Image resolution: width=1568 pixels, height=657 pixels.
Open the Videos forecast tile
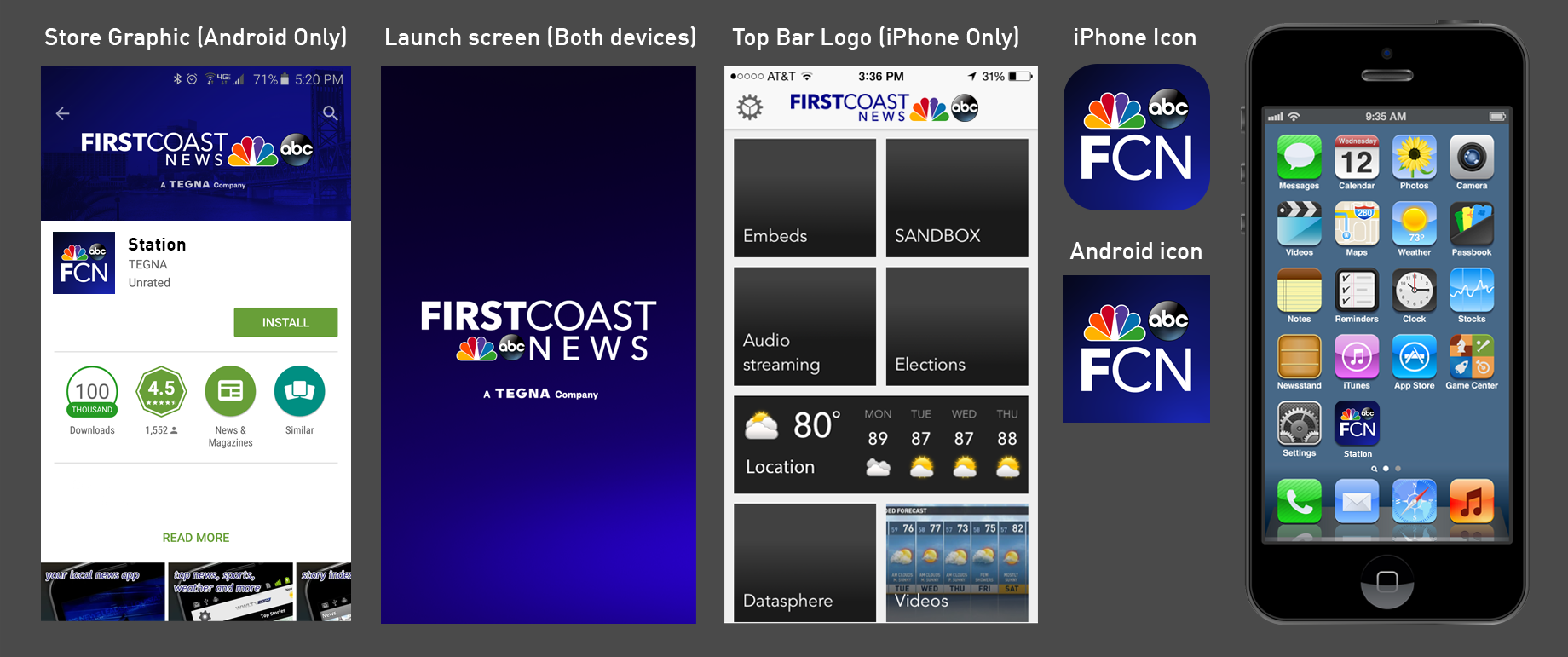(x=957, y=562)
